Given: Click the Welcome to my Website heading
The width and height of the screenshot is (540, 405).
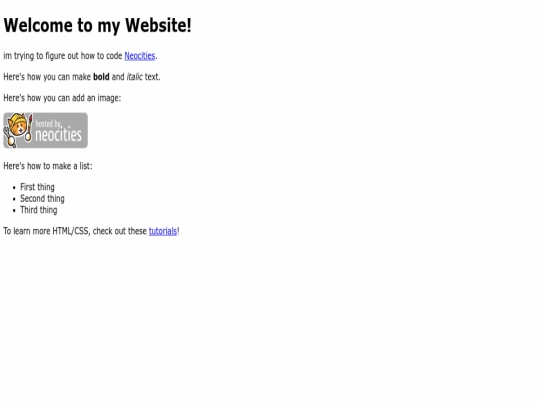Looking at the screenshot, I should (x=97, y=25).
